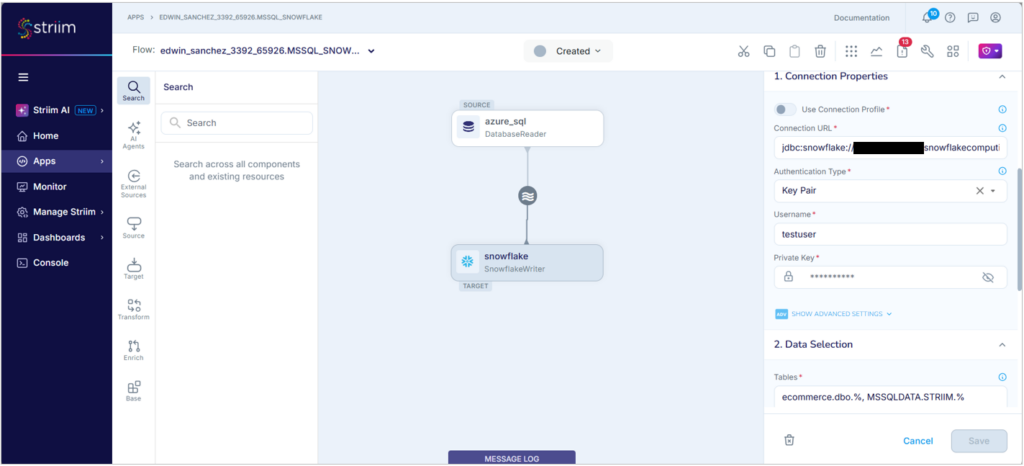
Task: Click info icon beside Use Connection Profile
Action: point(1002,109)
